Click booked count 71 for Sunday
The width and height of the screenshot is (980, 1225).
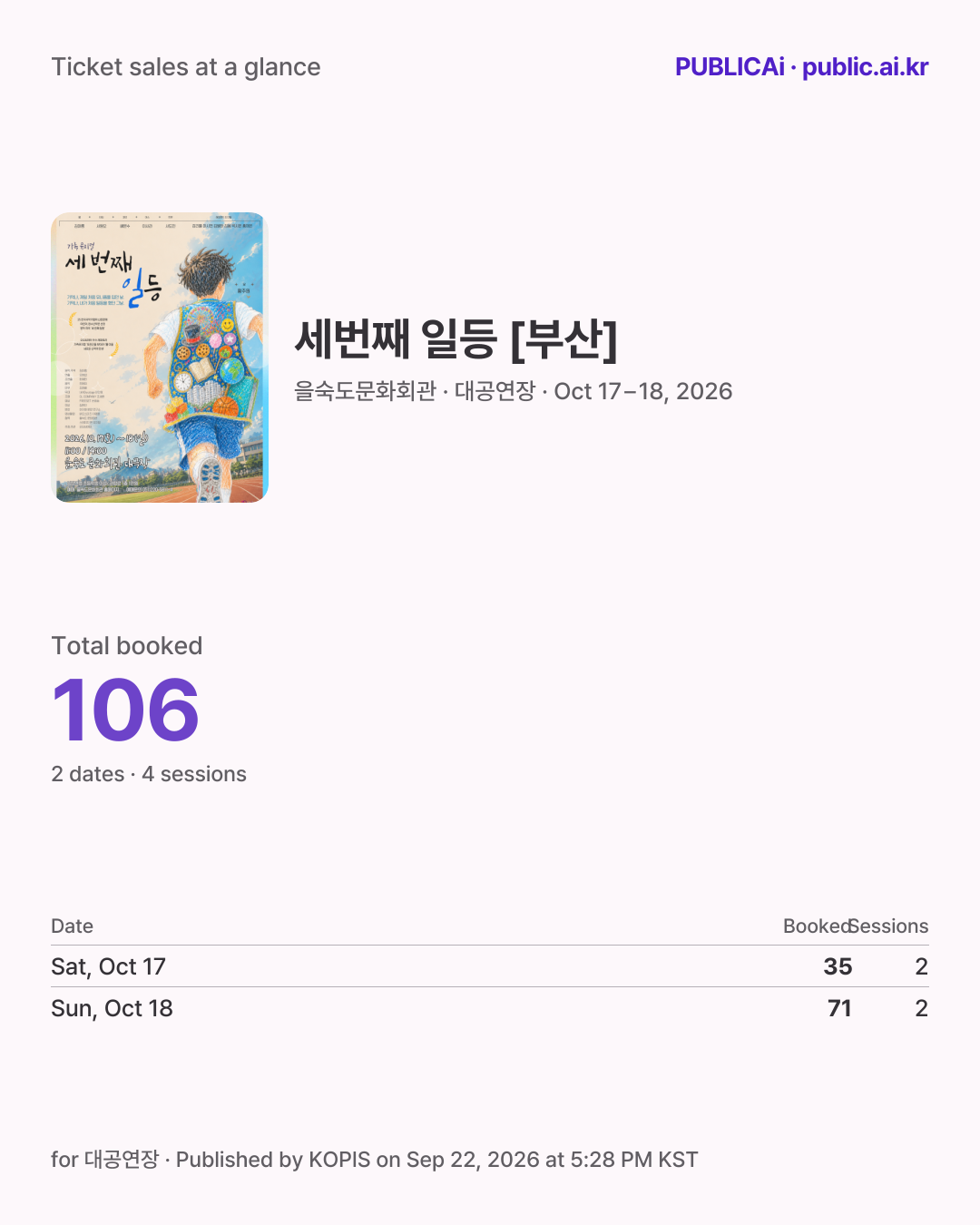coord(839,1008)
